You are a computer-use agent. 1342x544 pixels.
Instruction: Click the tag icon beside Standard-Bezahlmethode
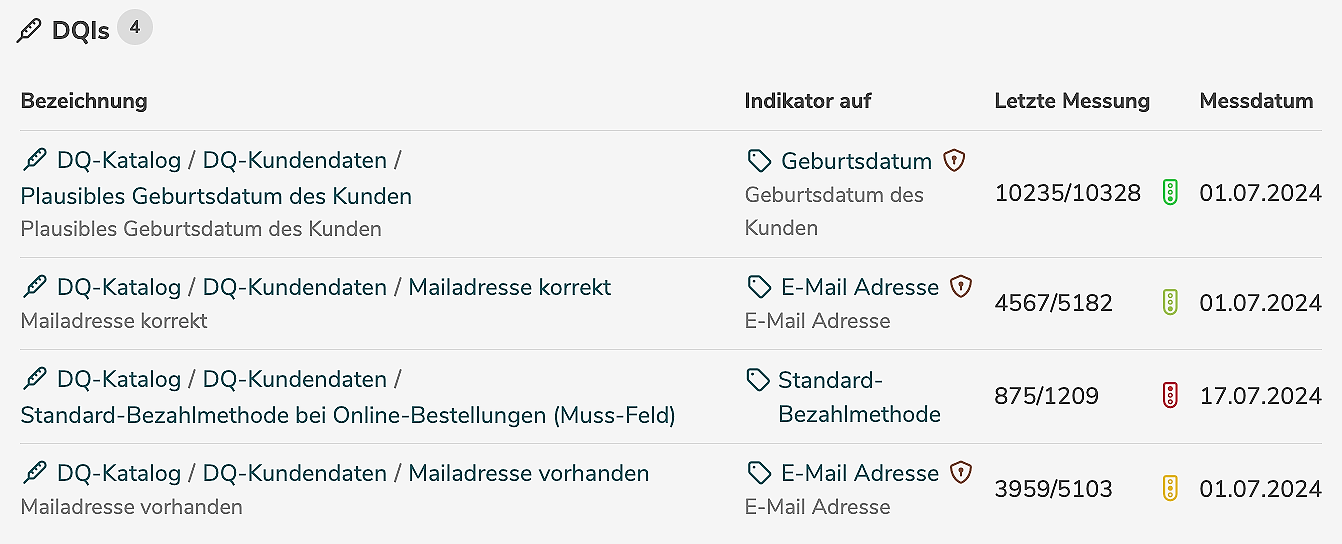(x=759, y=380)
